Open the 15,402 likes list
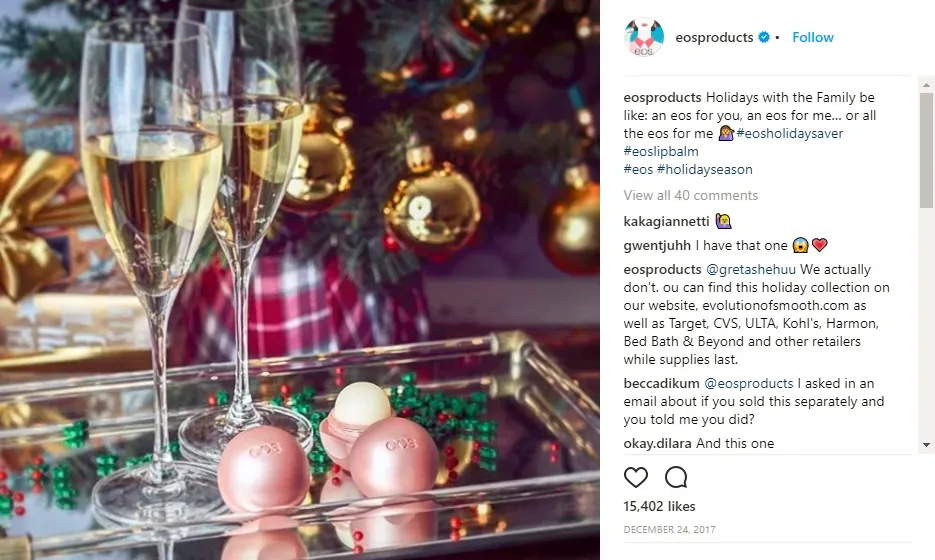Screen dimensions: 935x560 click(660, 506)
